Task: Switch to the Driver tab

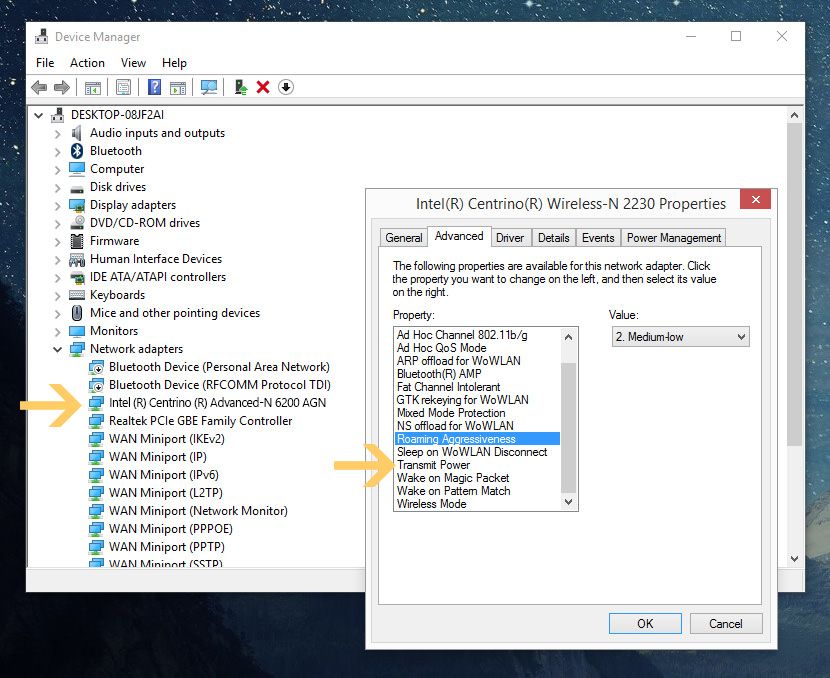Action: (510, 238)
